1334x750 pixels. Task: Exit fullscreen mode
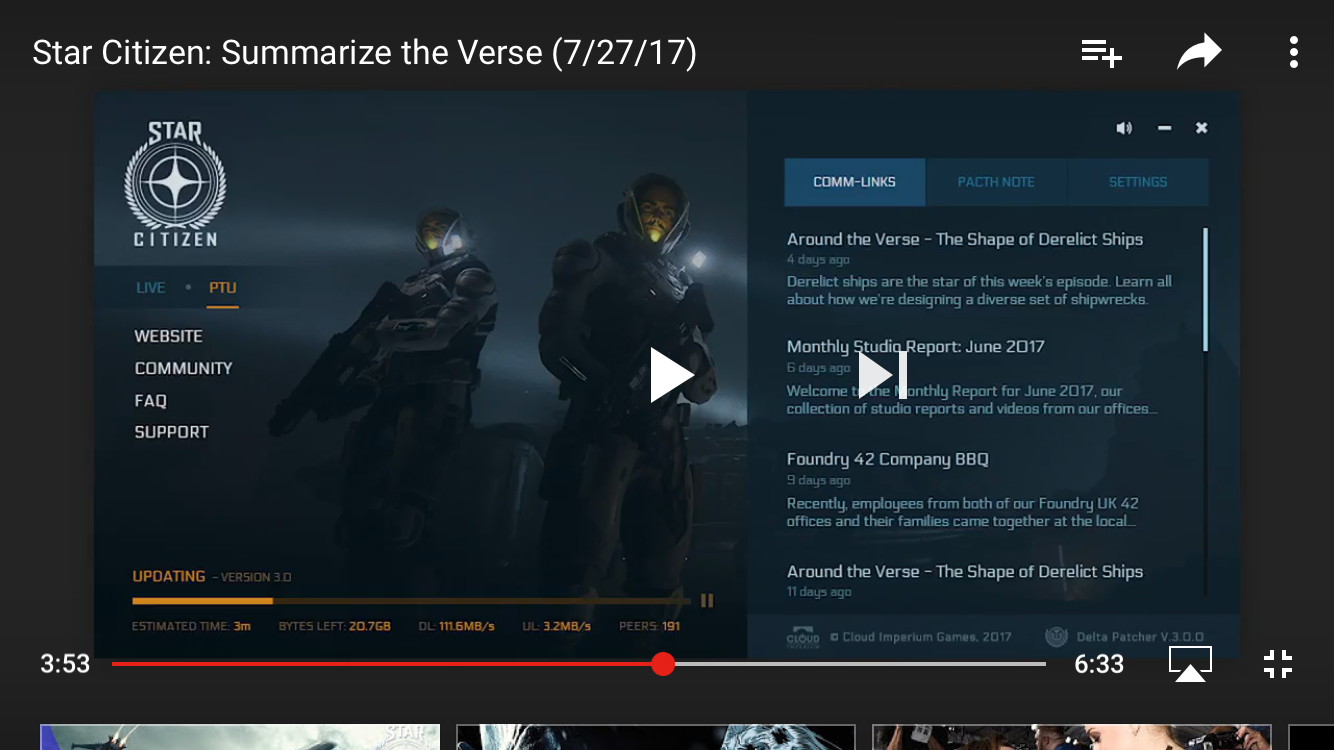[1278, 663]
